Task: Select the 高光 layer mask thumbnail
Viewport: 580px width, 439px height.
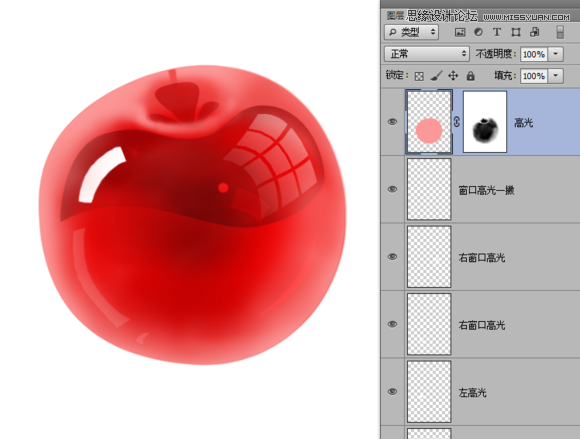Action: [485, 122]
